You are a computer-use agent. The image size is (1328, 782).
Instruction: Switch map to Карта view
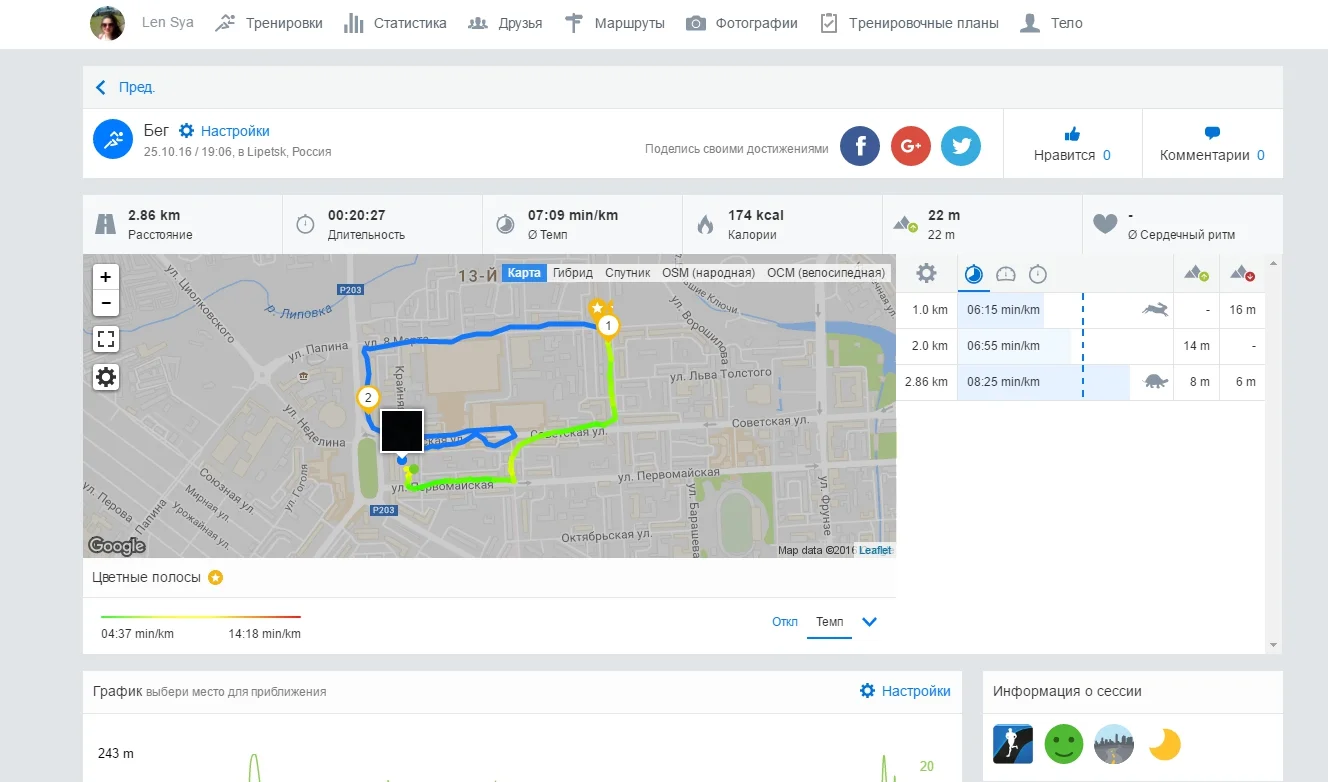click(x=524, y=273)
